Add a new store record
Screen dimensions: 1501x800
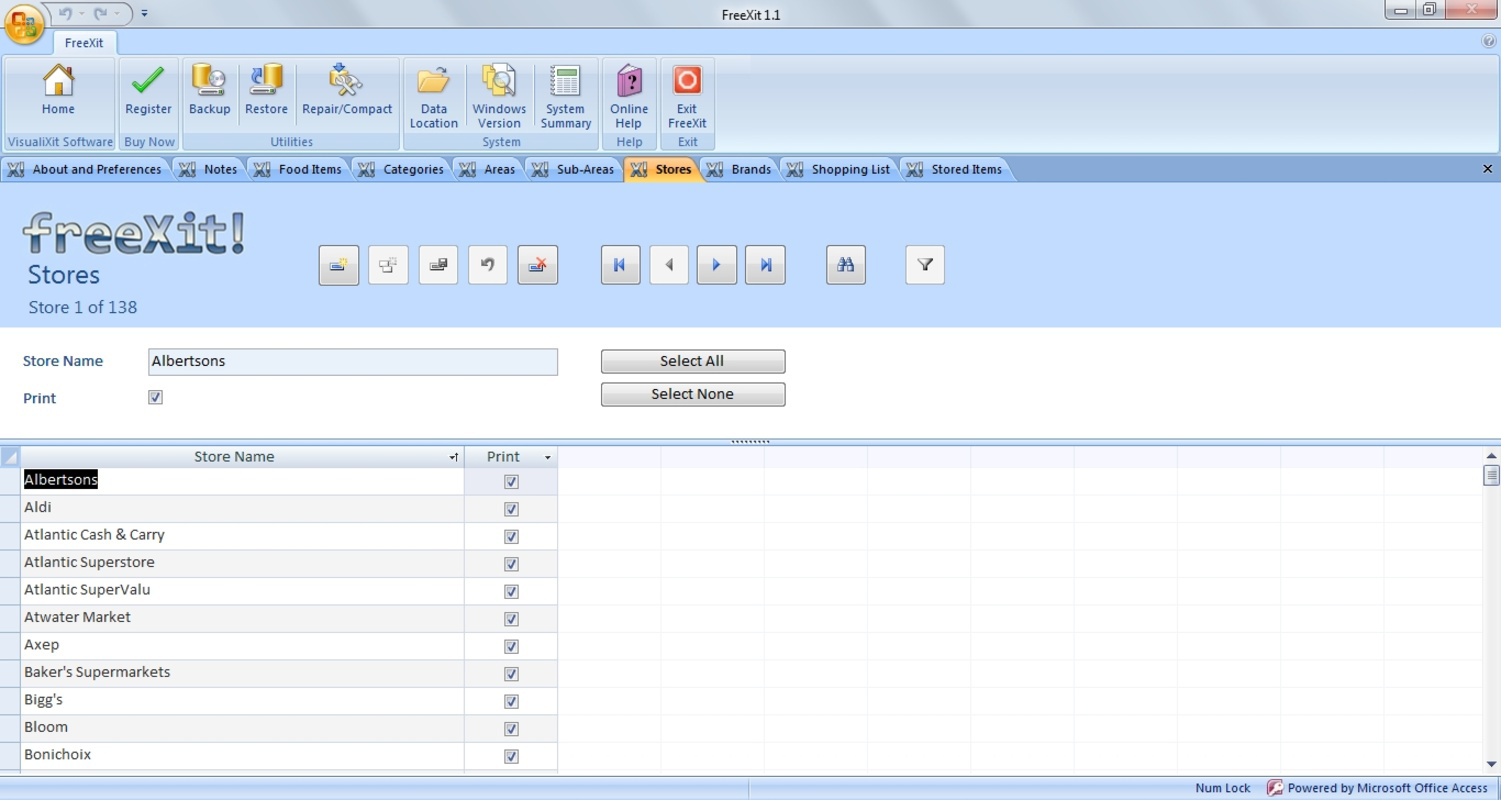coord(339,265)
